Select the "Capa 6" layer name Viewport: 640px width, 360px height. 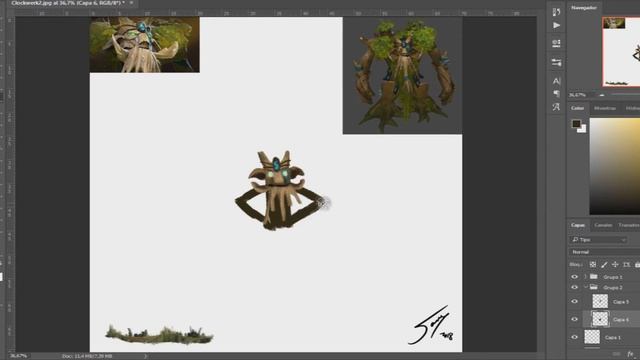[620, 320]
